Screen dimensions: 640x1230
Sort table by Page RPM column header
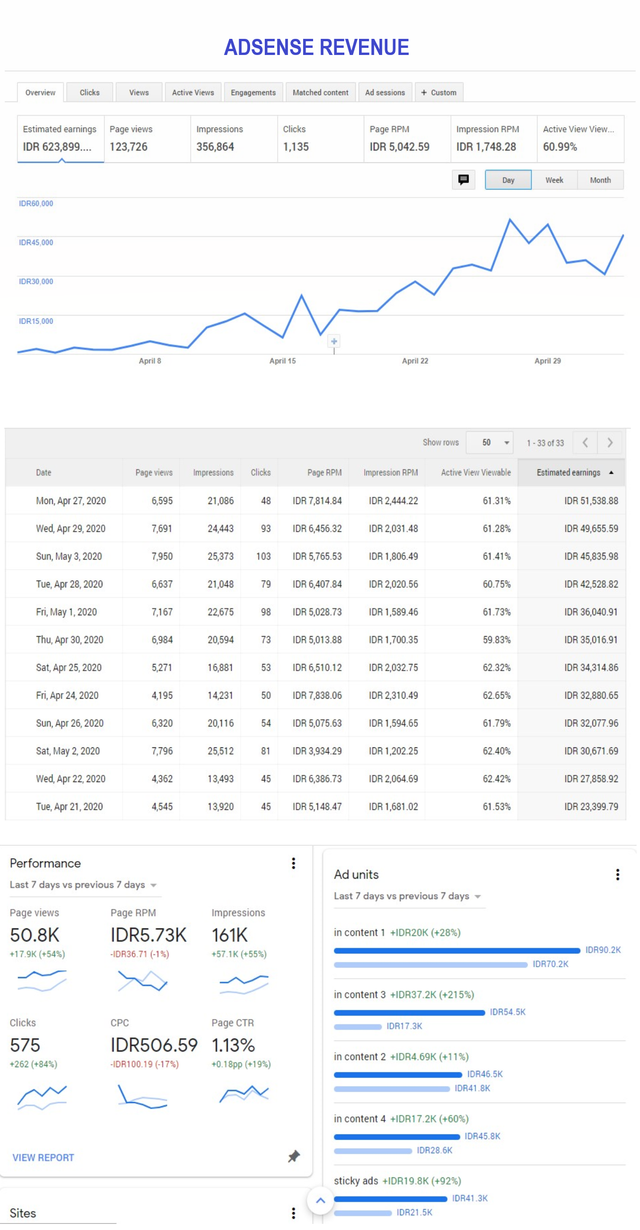click(x=324, y=473)
